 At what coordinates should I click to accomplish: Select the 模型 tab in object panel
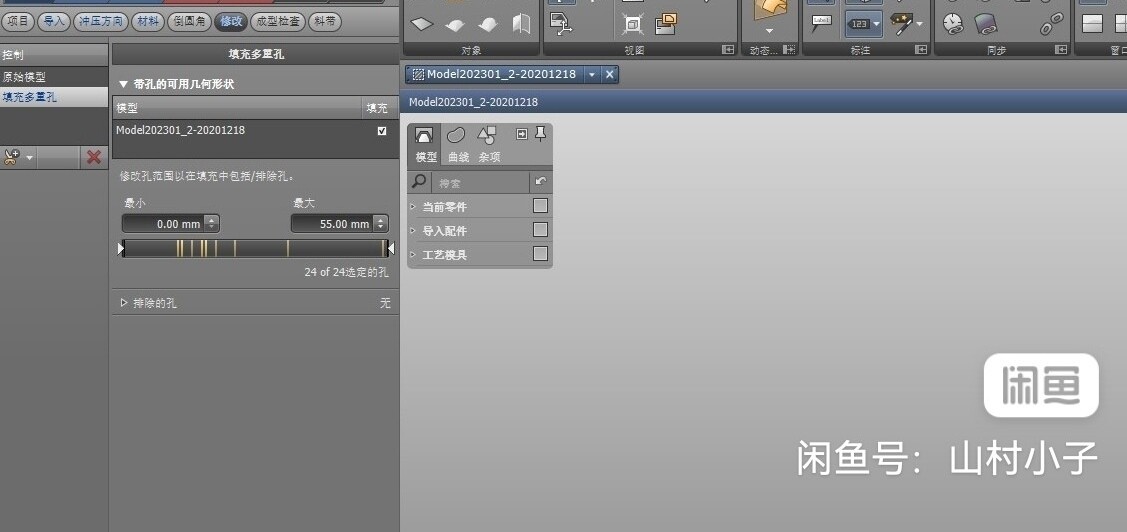click(426, 145)
